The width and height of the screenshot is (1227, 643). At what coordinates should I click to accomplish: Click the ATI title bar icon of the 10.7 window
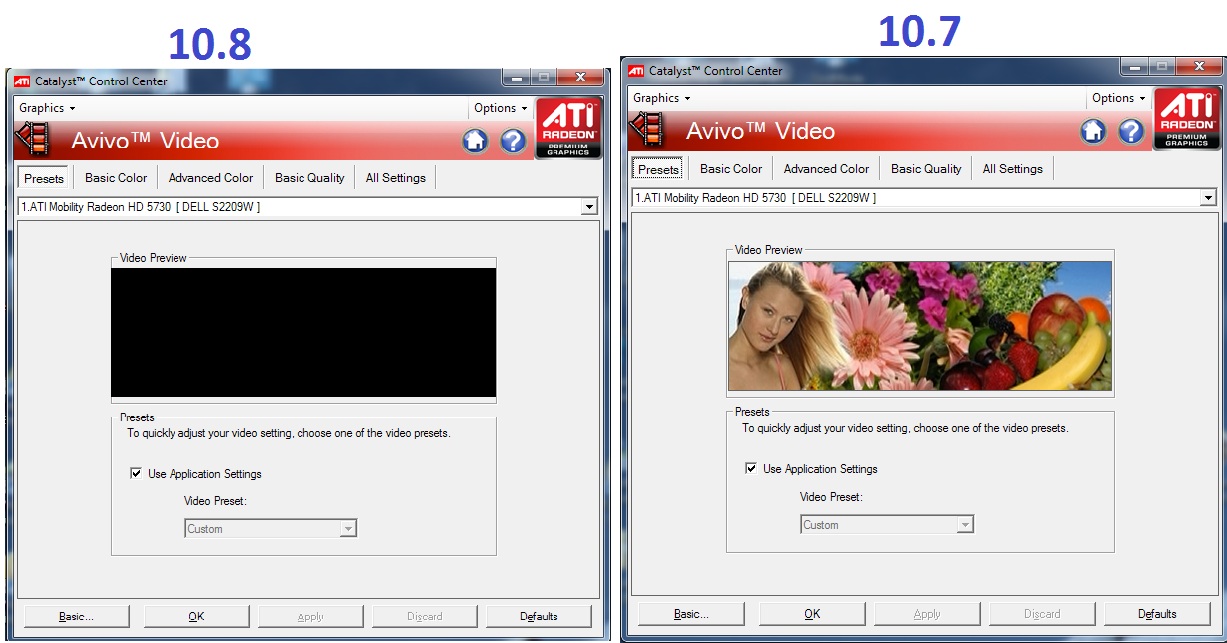(636, 71)
